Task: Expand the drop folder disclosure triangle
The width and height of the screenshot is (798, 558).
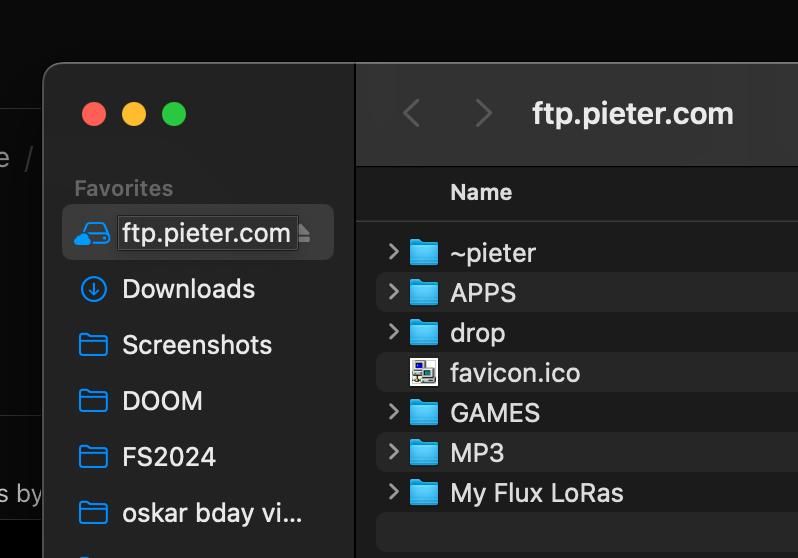Action: click(394, 332)
